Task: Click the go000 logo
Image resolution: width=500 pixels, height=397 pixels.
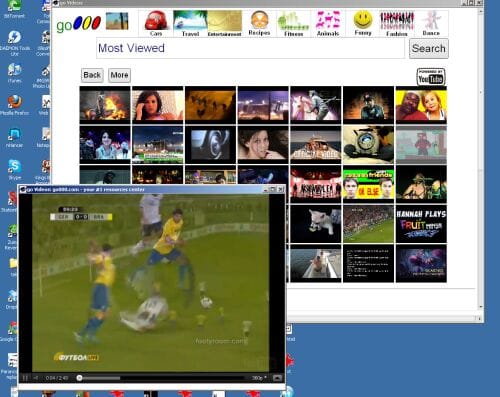Action: [x=78, y=24]
